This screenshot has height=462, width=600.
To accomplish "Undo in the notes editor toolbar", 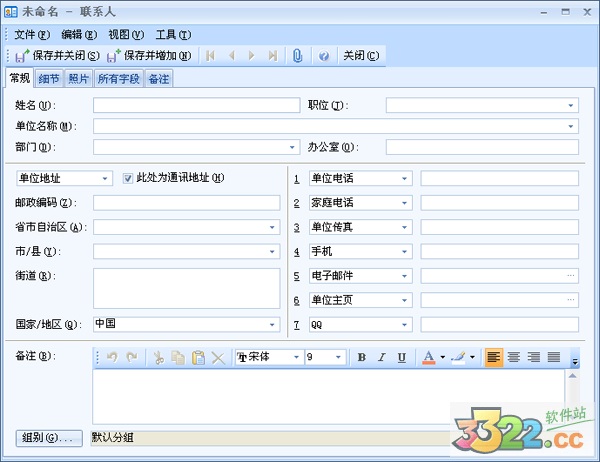I will pyautogui.click(x=112, y=358).
